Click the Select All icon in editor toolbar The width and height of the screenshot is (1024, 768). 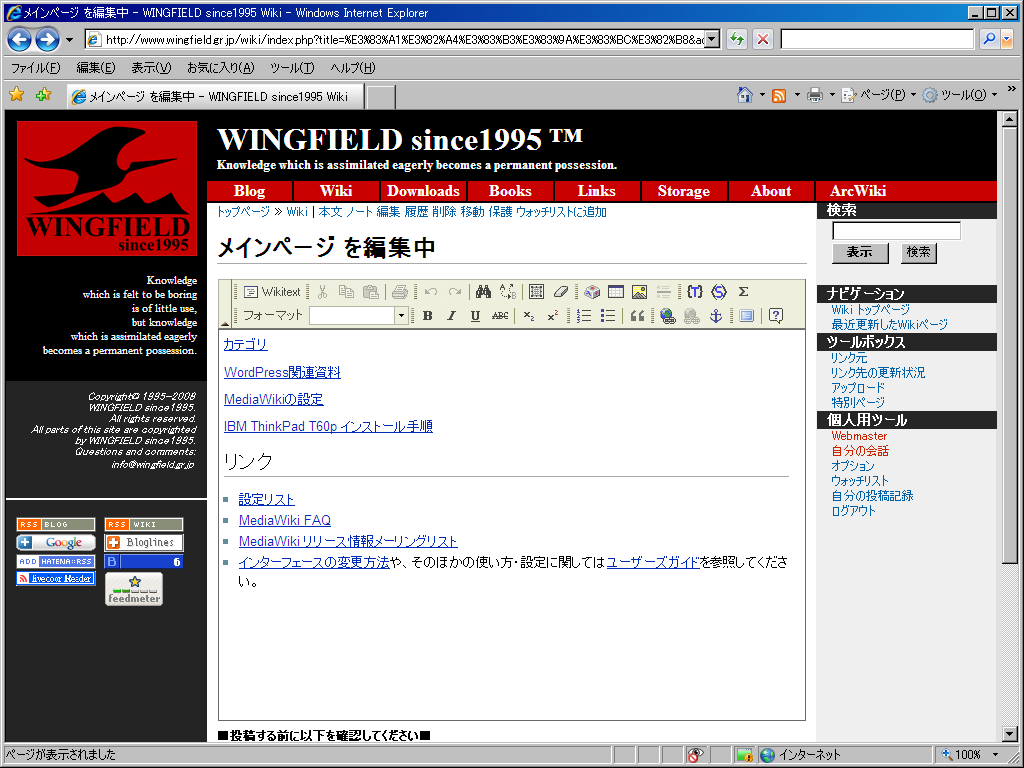tap(536, 292)
